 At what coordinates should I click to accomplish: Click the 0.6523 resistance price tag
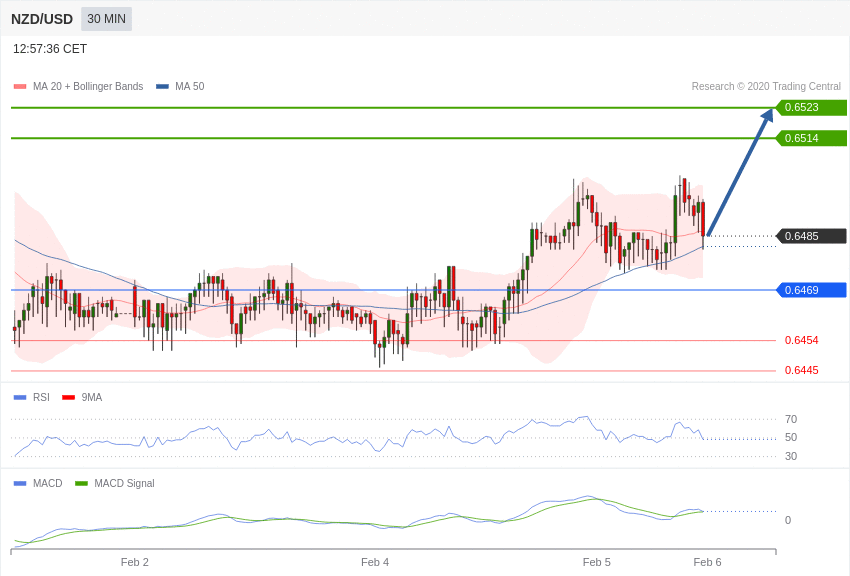(810, 107)
